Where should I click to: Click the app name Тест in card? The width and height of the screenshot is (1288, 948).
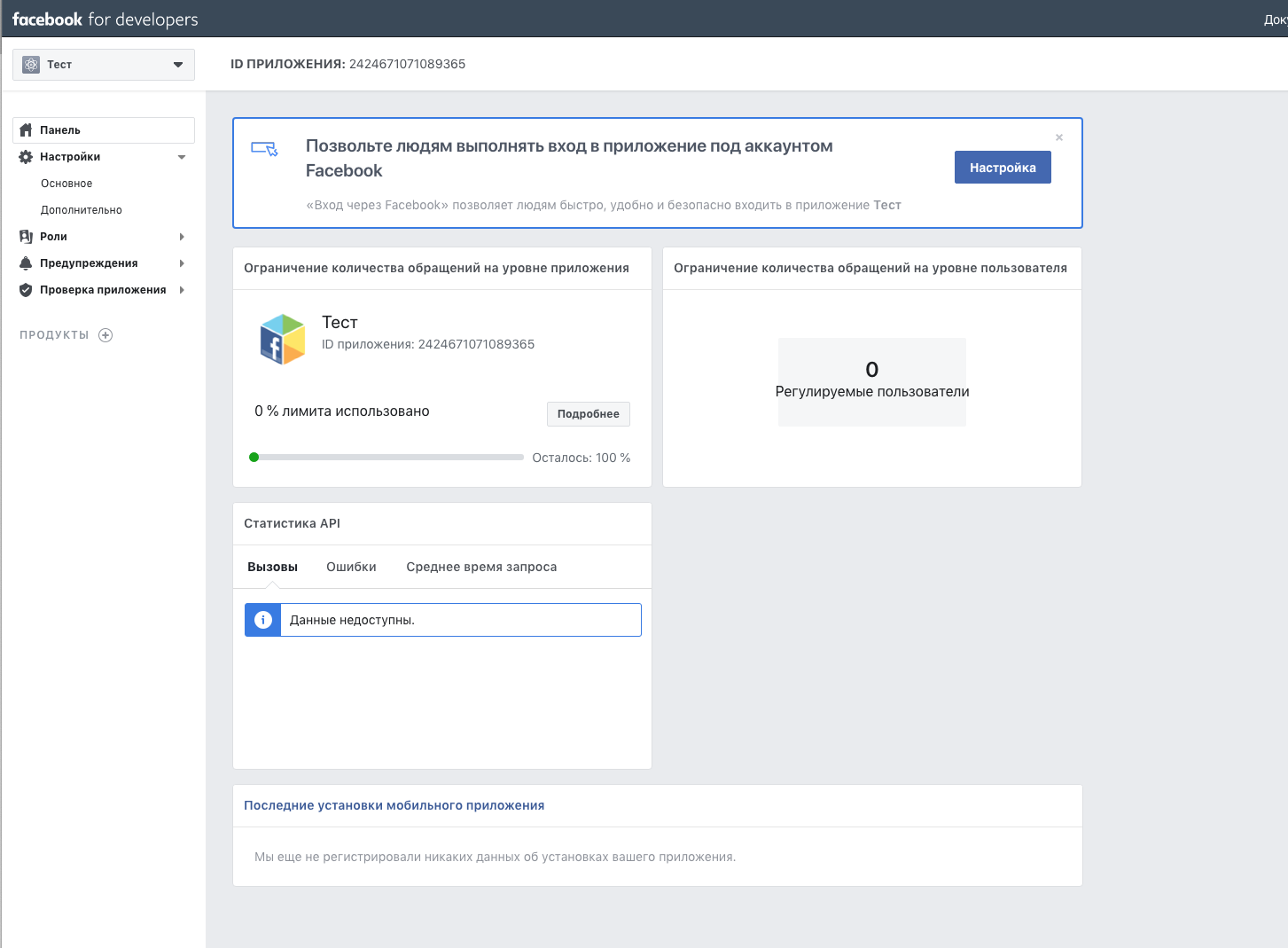point(340,322)
